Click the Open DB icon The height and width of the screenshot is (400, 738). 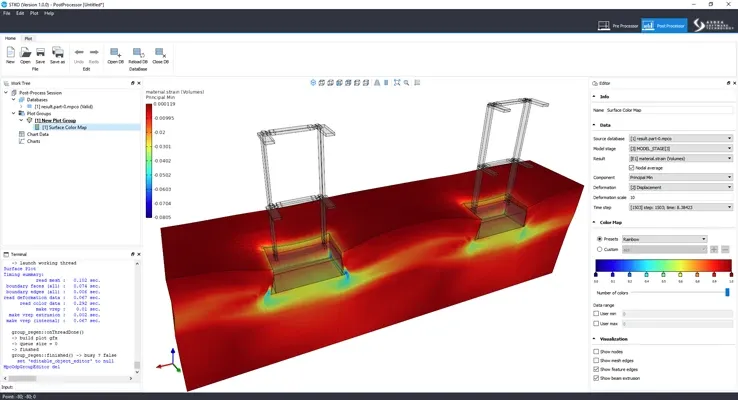[115, 52]
